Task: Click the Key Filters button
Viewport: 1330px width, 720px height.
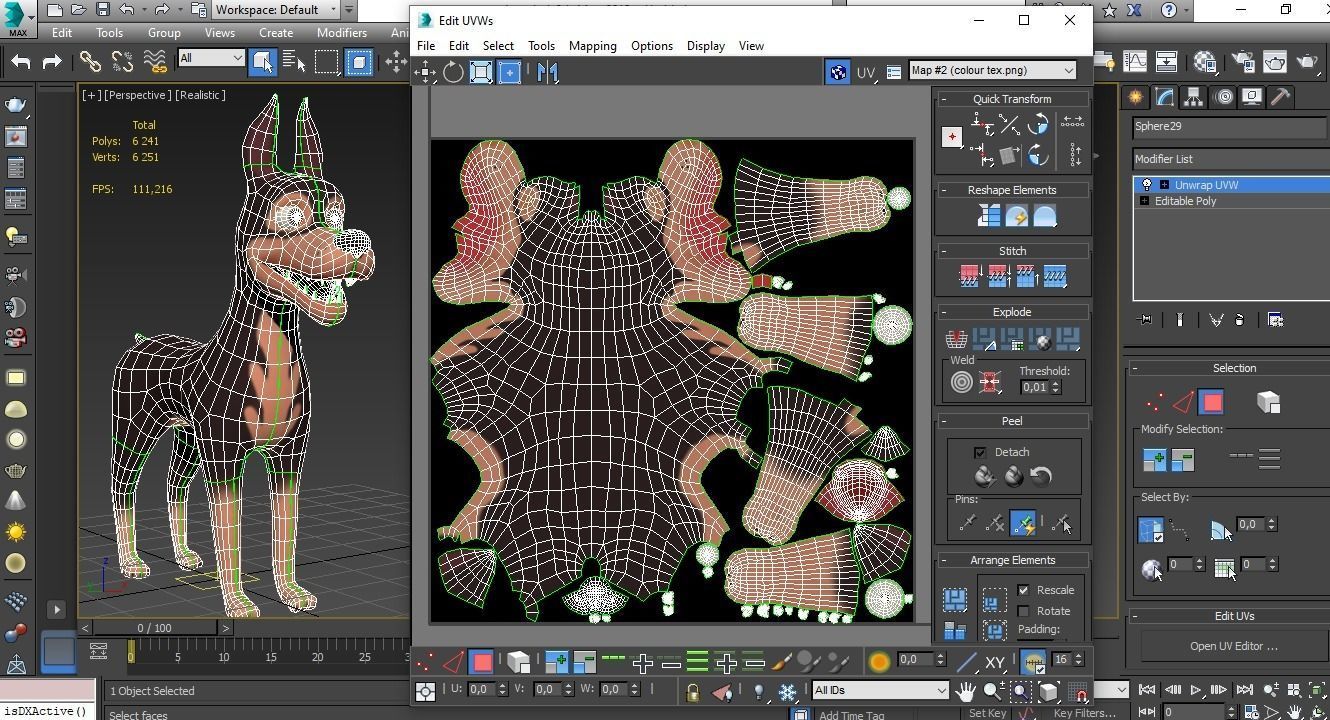Action: tap(1085, 713)
